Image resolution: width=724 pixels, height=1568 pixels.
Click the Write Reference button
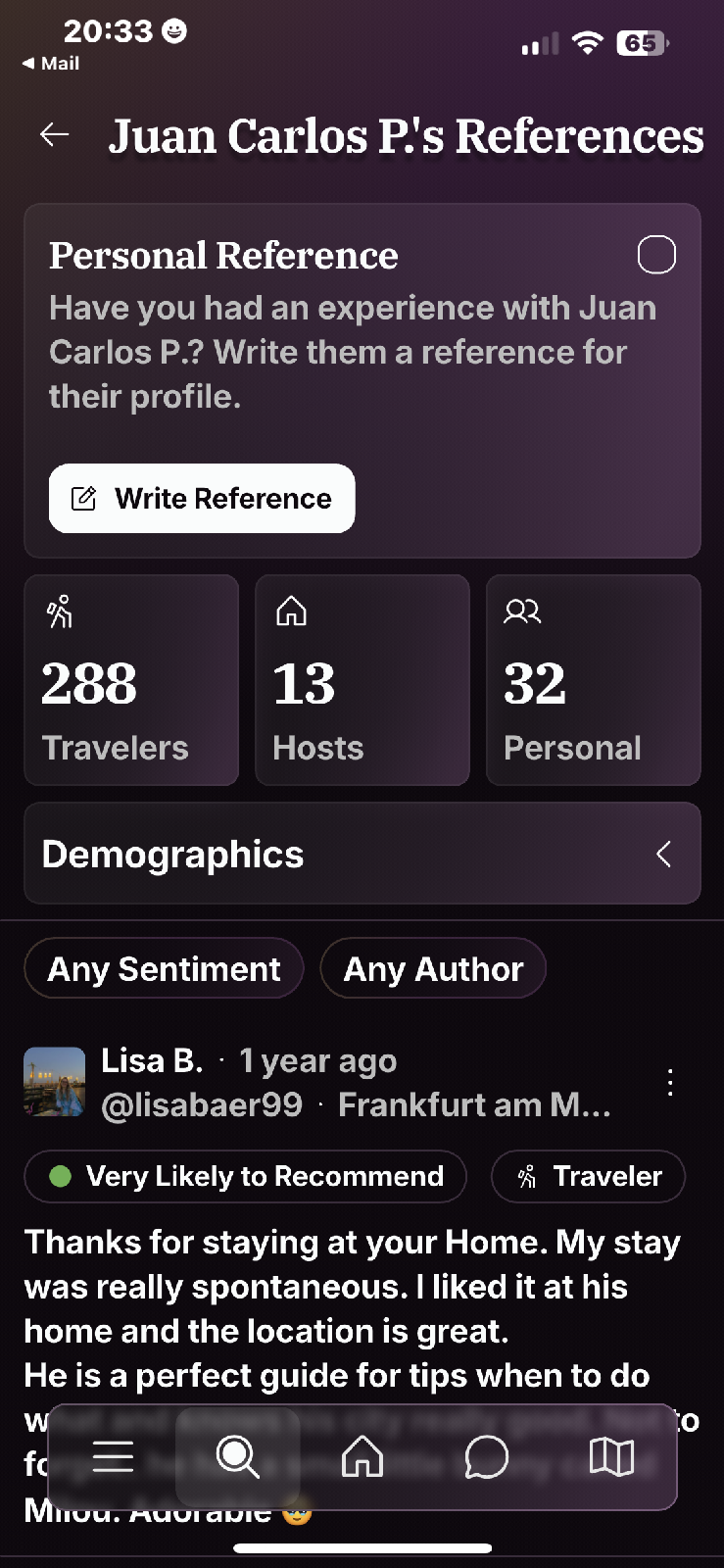coord(202,499)
